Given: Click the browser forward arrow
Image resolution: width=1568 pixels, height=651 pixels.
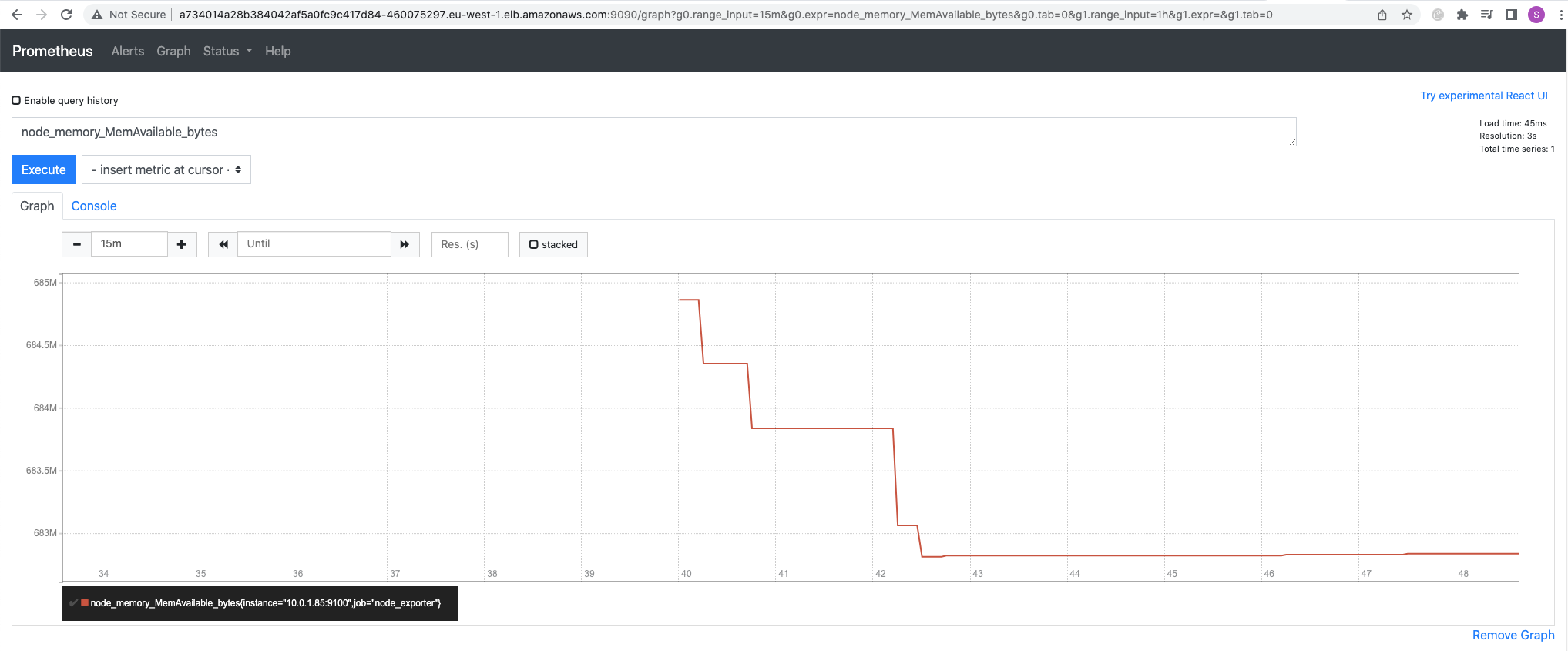Looking at the screenshot, I should click(42, 15).
